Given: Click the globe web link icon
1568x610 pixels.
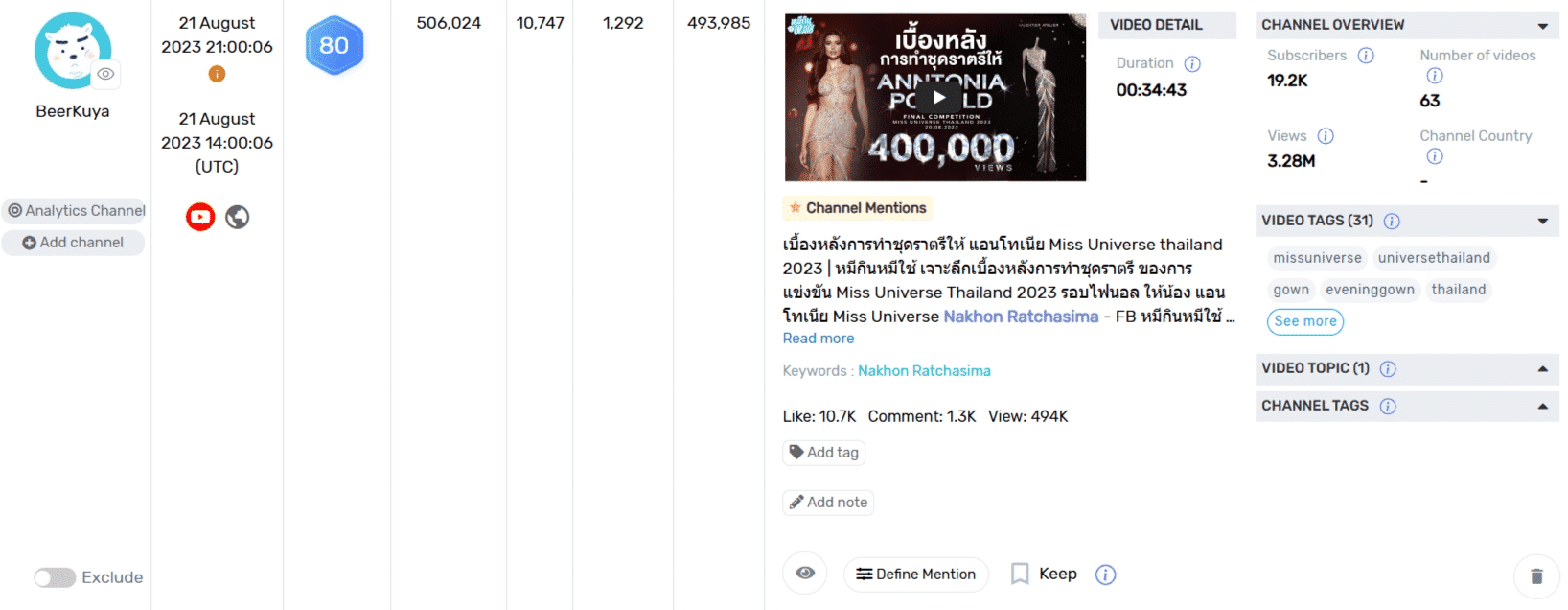Looking at the screenshot, I should coord(238,217).
